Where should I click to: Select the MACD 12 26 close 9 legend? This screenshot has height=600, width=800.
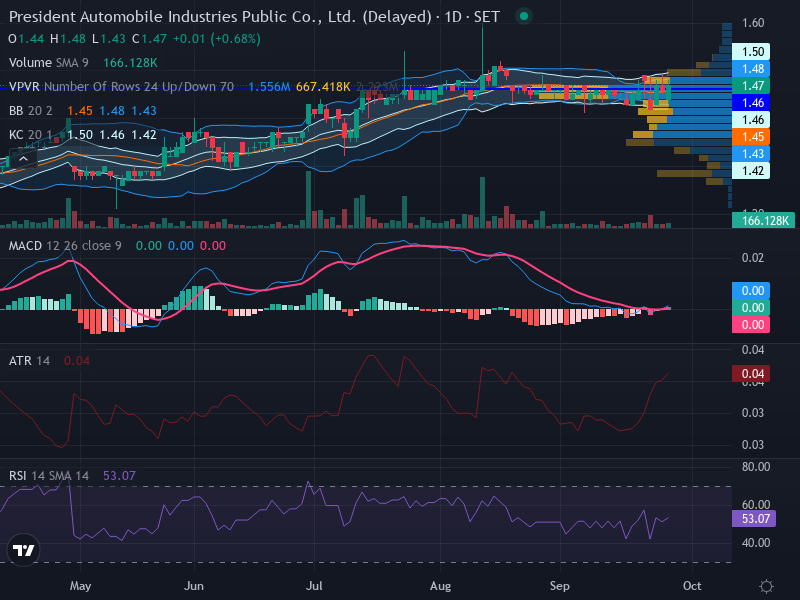pyautogui.click(x=65, y=246)
